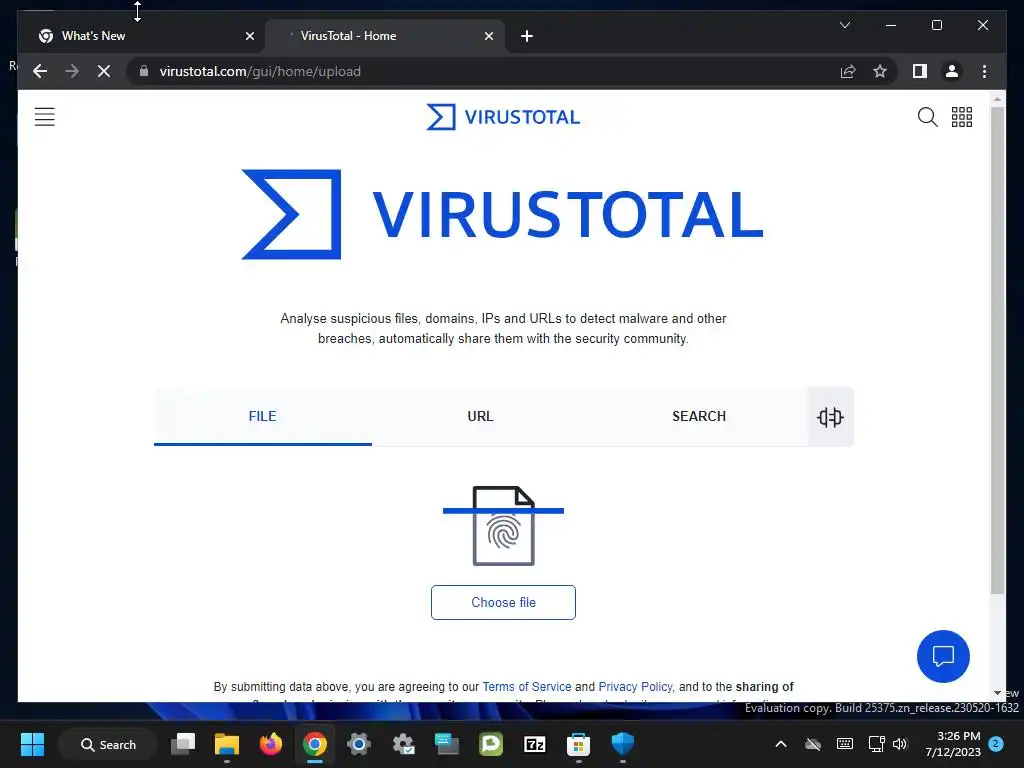Stop page loading with the X button
This screenshot has height=768, width=1024.
pos(104,71)
